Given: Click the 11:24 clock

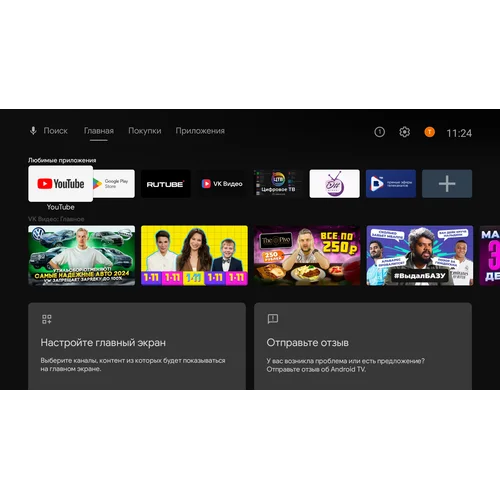Looking at the screenshot, I should click(459, 133).
